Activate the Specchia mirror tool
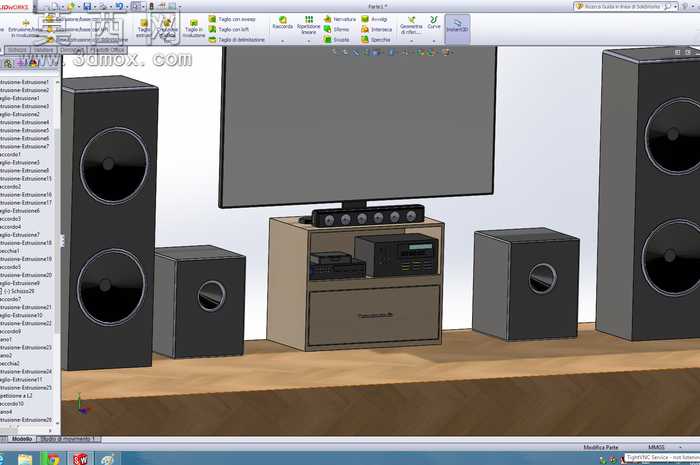Viewport: 700px width, 465px height. (x=376, y=40)
